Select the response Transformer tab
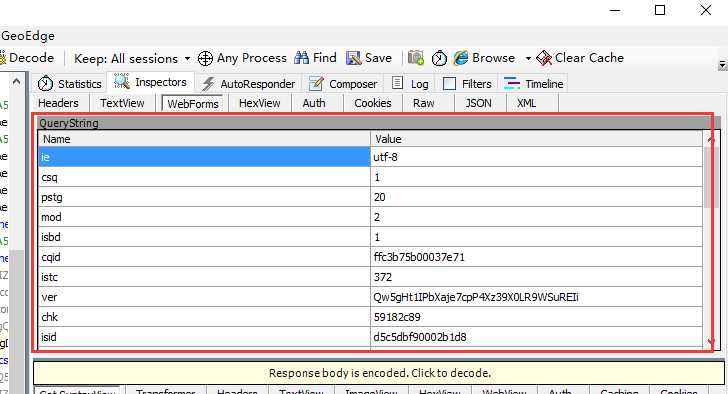 [165, 391]
